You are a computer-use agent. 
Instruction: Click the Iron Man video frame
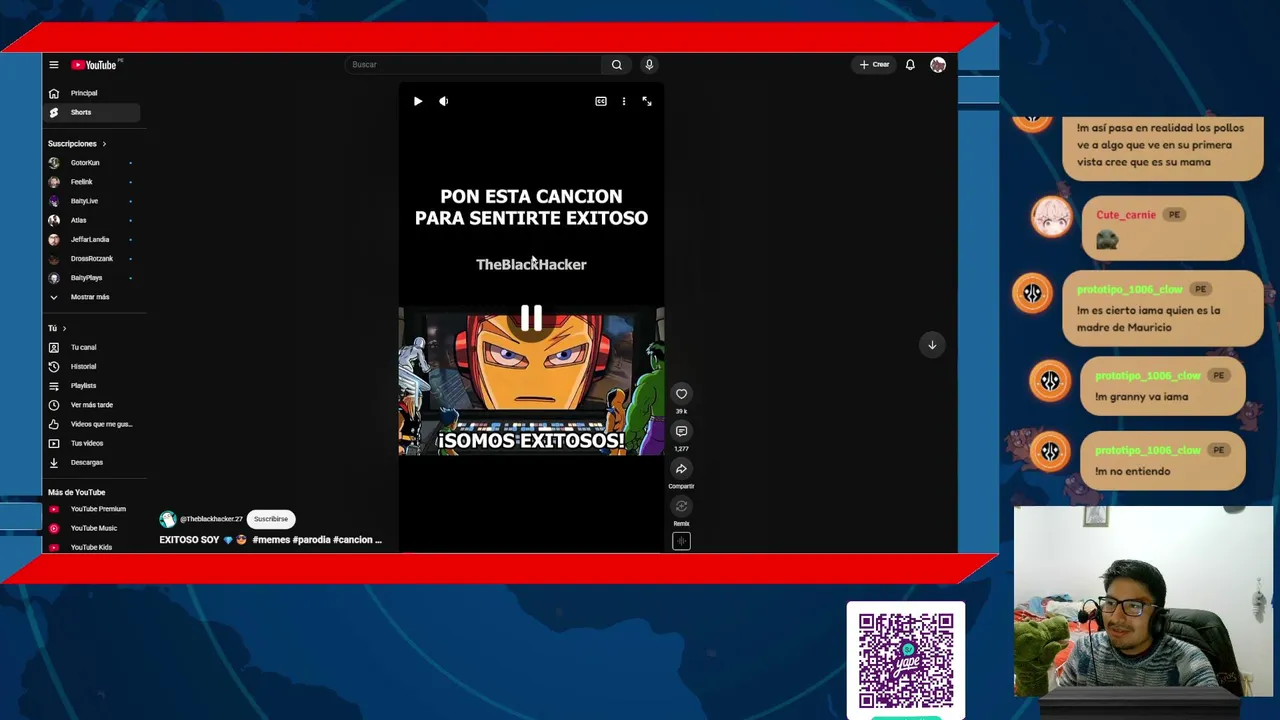[x=531, y=381]
